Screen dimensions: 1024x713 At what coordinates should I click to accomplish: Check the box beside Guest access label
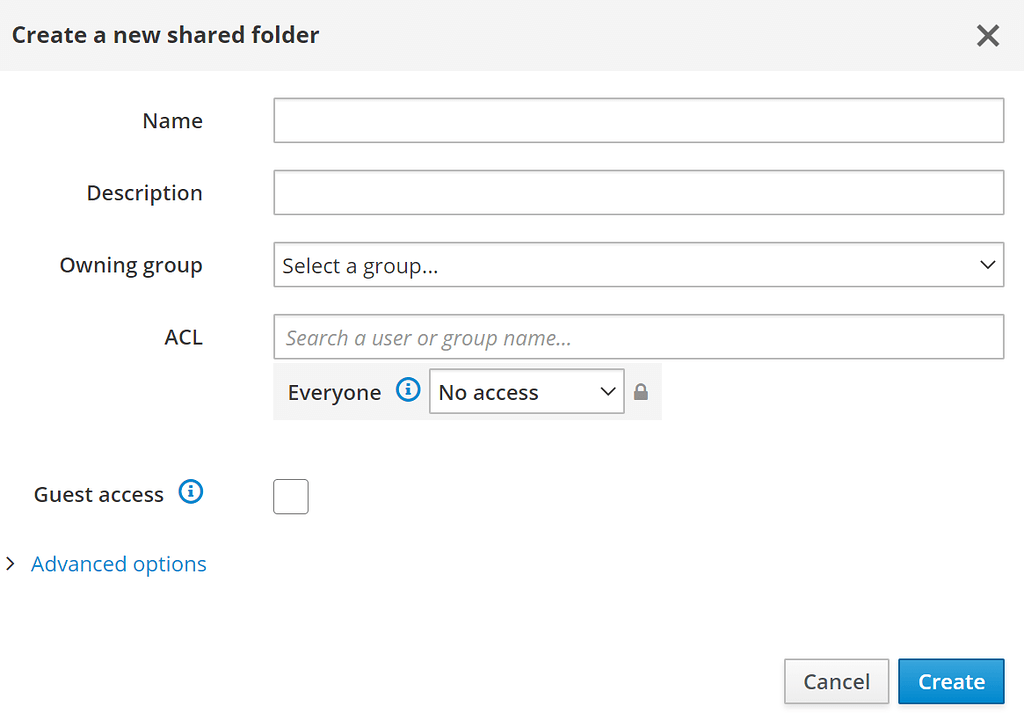pyautogui.click(x=290, y=496)
